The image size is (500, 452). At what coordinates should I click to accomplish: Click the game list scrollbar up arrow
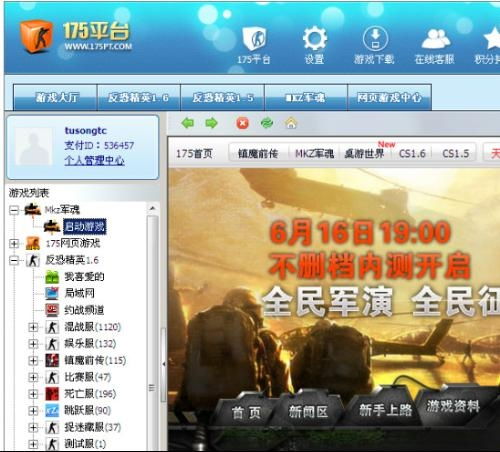[152, 208]
